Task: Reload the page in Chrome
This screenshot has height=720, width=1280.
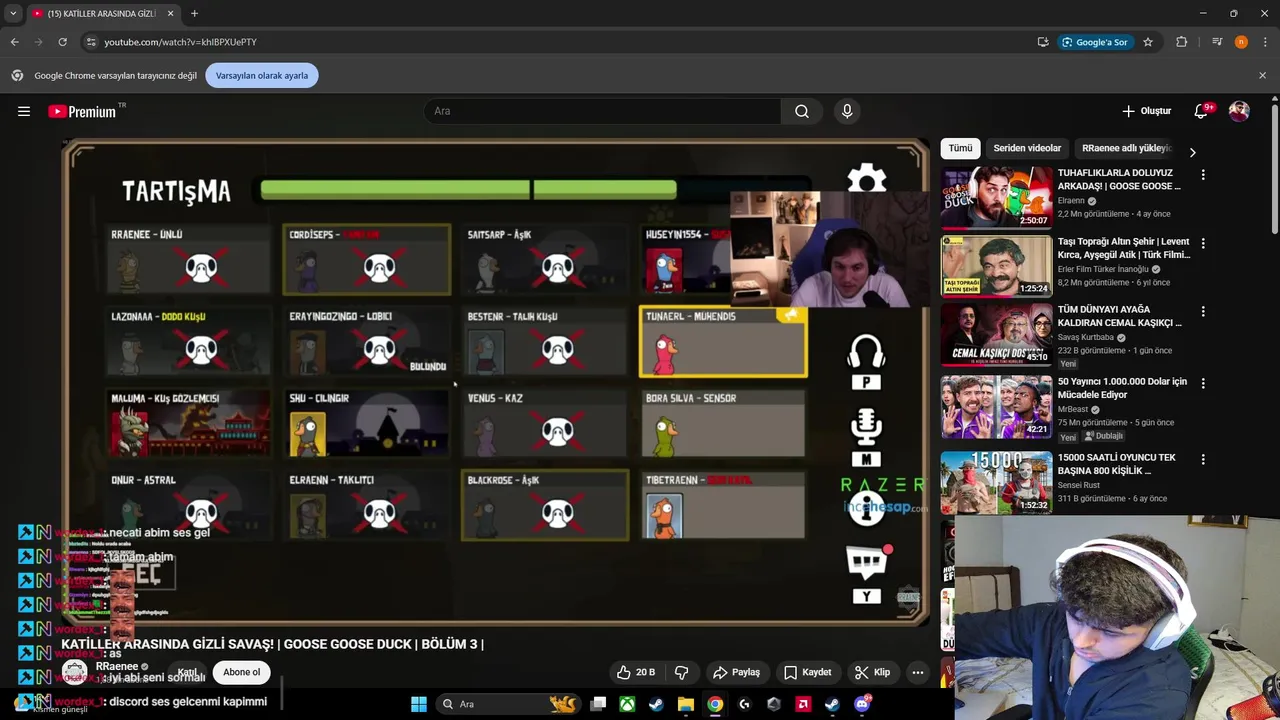Action: click(x=62, y=42)
